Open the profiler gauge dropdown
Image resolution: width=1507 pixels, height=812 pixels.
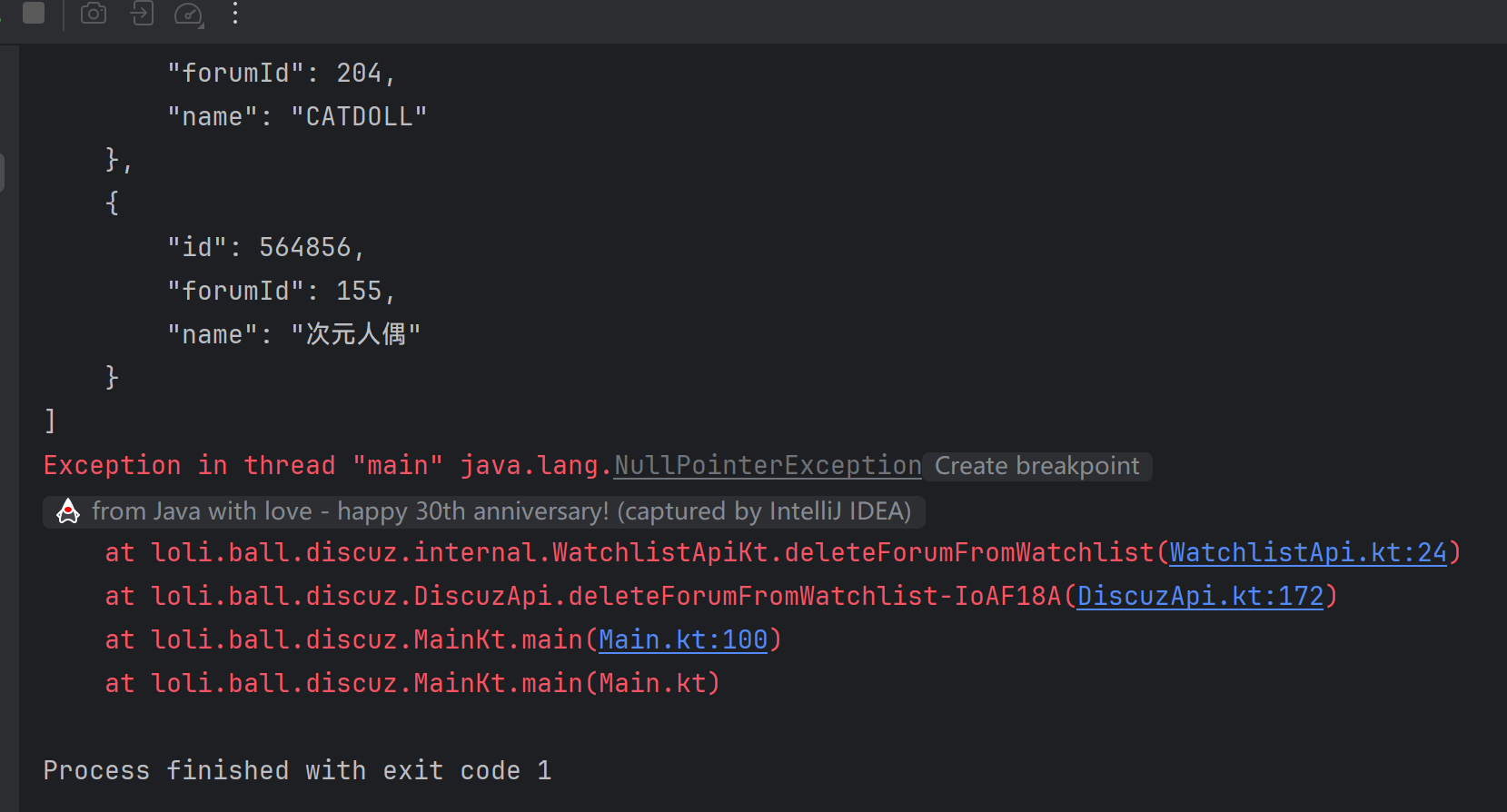click(189, 14)
